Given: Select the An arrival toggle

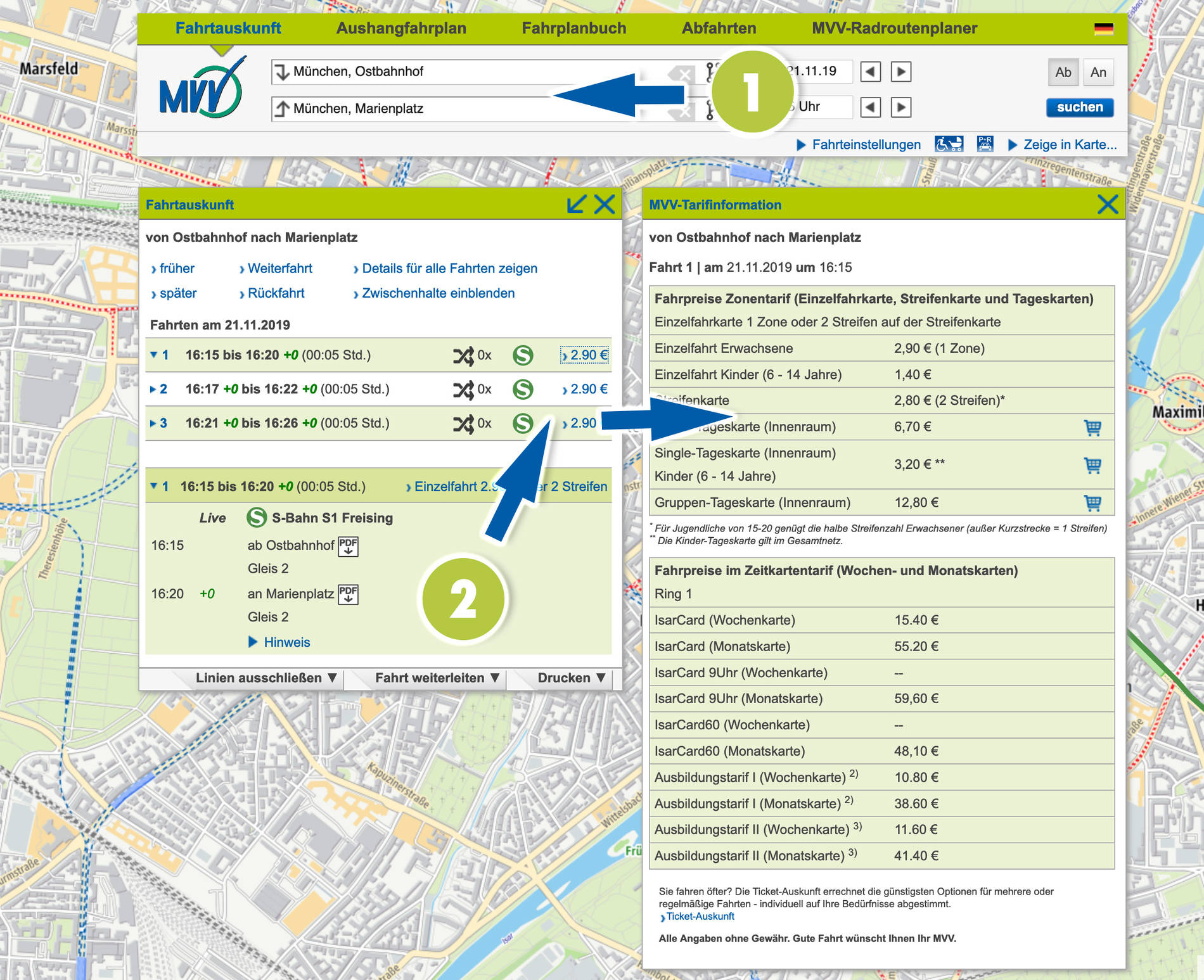Looking at the screenshot, I should point(1098,72).
